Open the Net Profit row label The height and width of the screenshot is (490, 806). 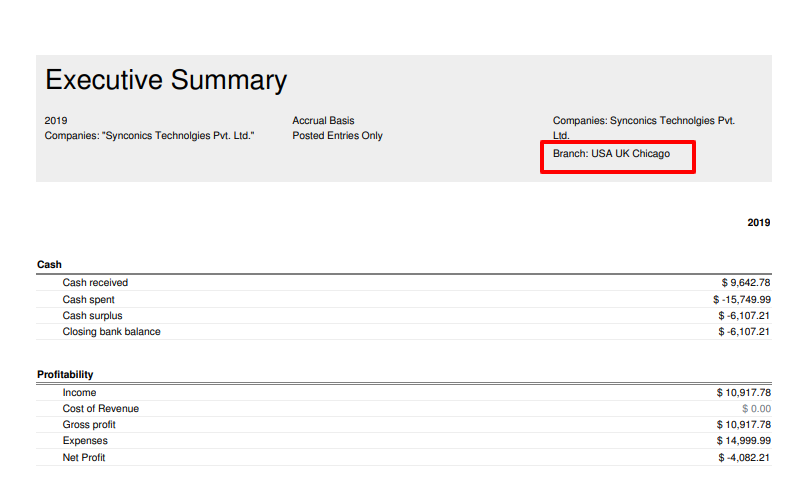(x=84, y=458)
